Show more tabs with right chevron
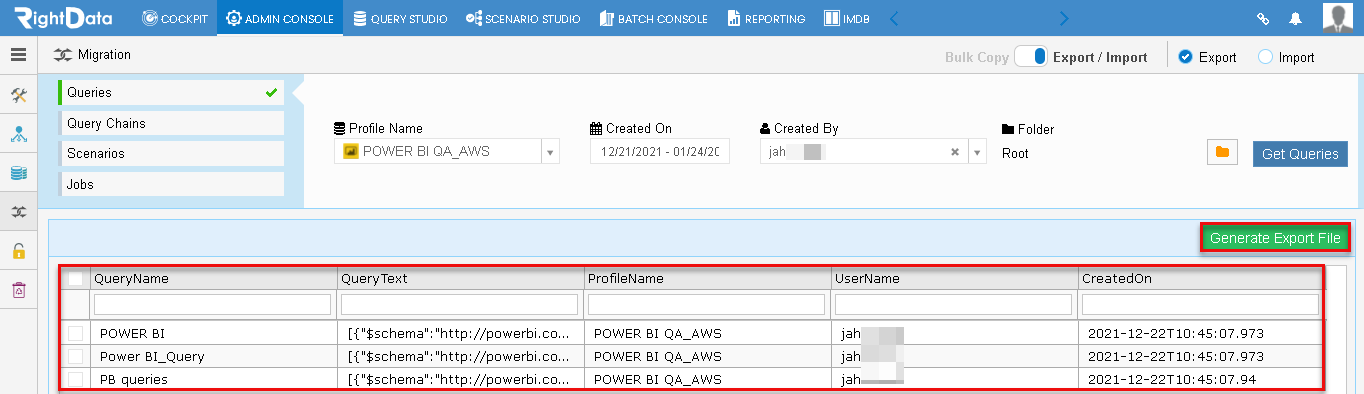This screenshot has width=1364, height=394. click(1064, 18)
